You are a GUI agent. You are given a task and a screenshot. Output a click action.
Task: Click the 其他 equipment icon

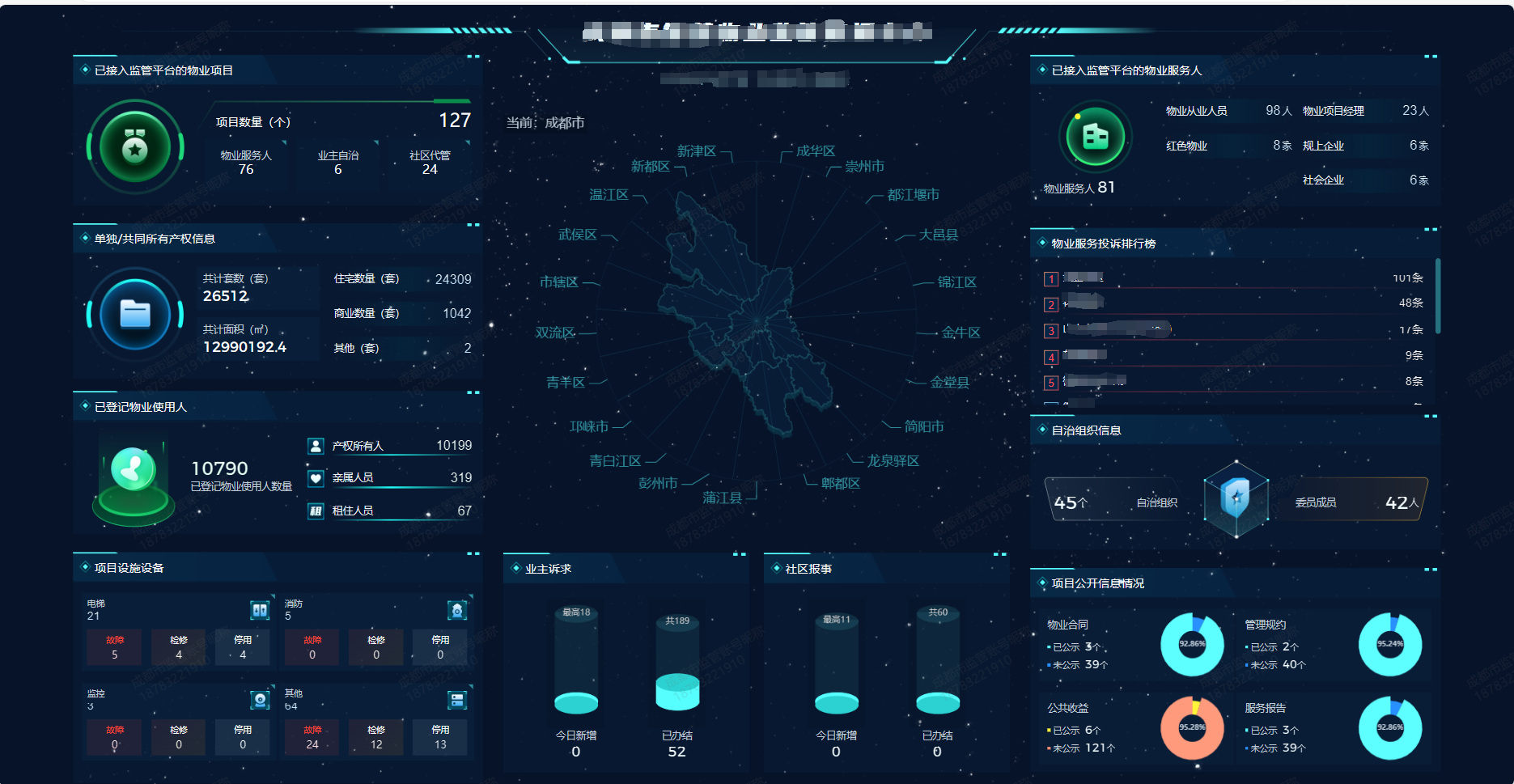457,700
